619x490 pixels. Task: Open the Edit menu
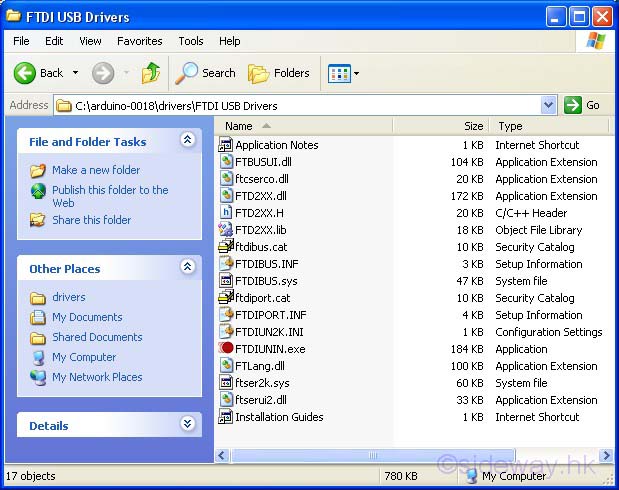[54, 41]
